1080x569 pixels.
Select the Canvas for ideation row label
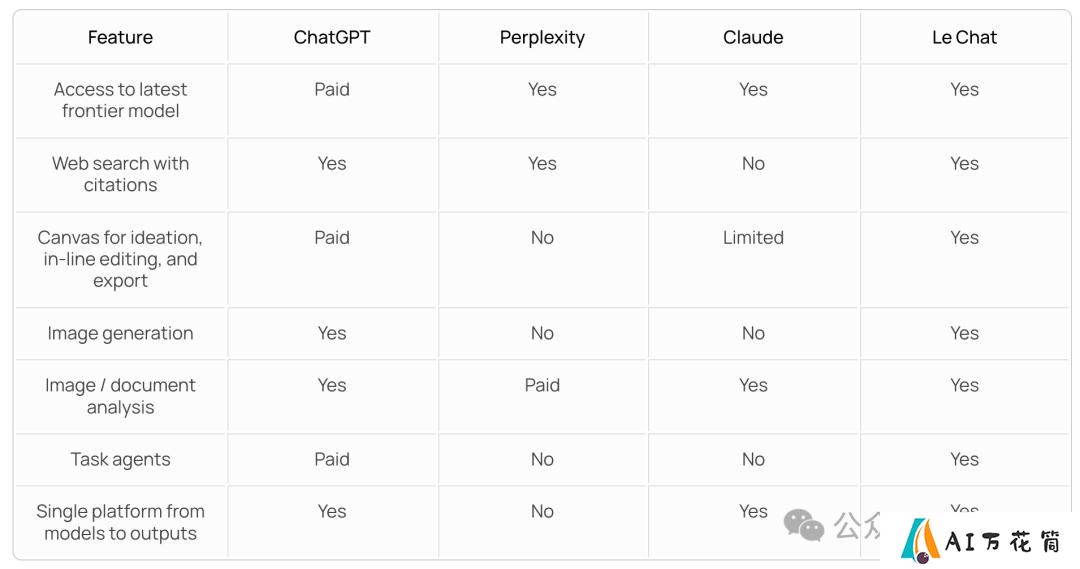121,259
